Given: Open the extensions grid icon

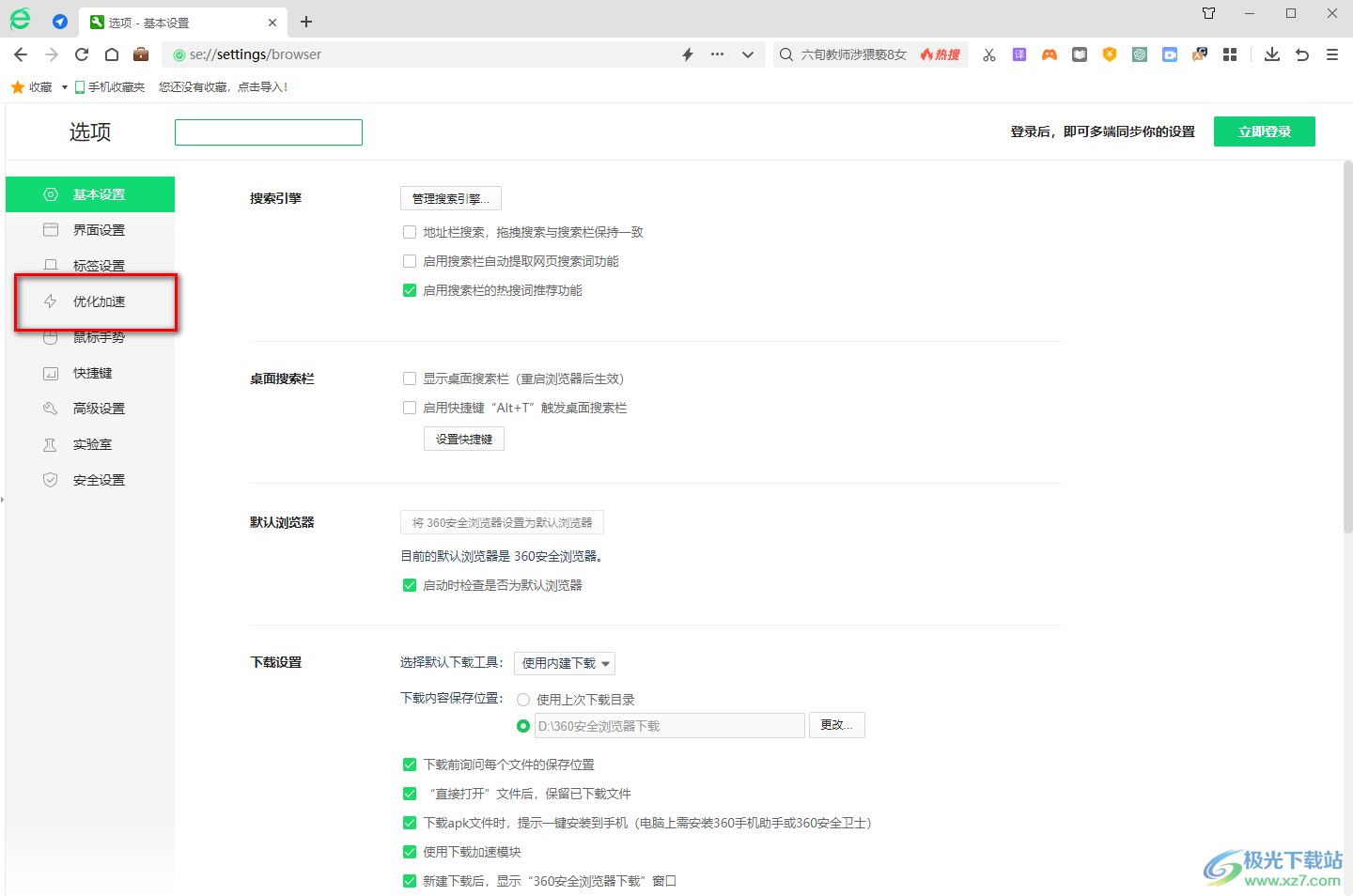Looking at the screenshot, I should 1230,54.
